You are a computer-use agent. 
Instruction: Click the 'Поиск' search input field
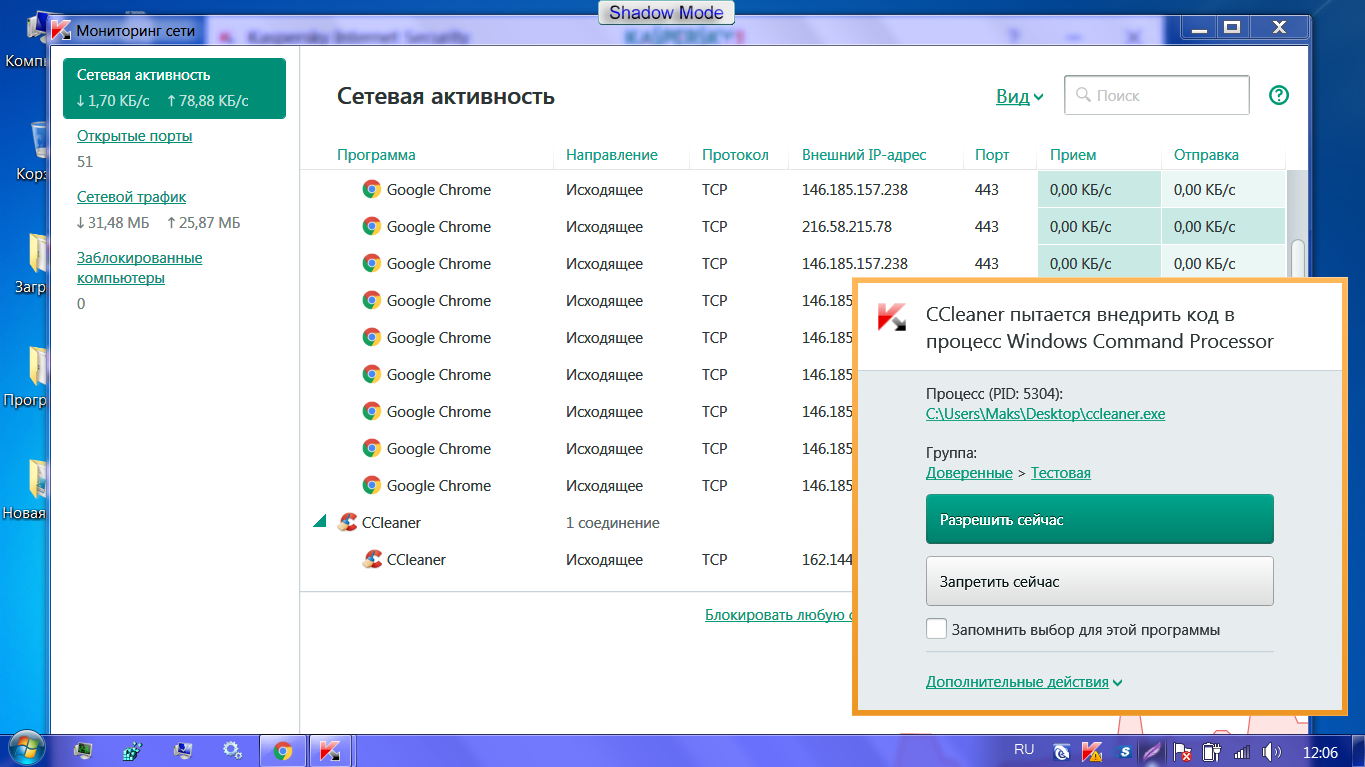tap(1165, 96)
